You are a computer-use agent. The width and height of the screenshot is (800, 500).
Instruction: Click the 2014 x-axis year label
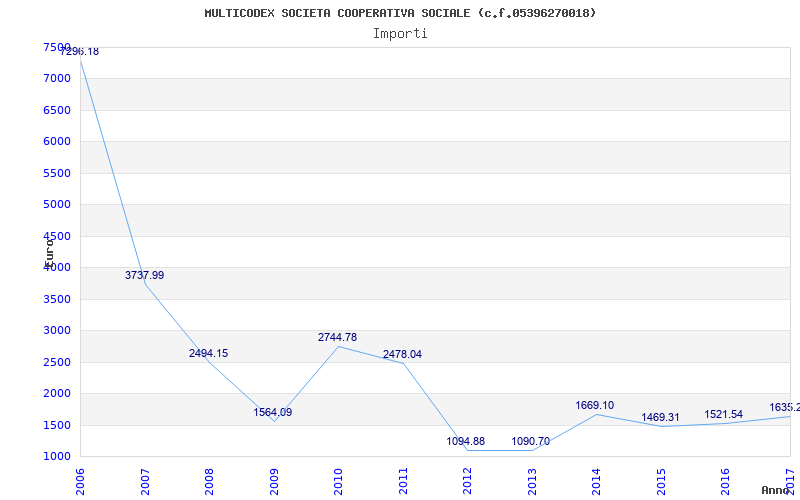pos(596,482)
